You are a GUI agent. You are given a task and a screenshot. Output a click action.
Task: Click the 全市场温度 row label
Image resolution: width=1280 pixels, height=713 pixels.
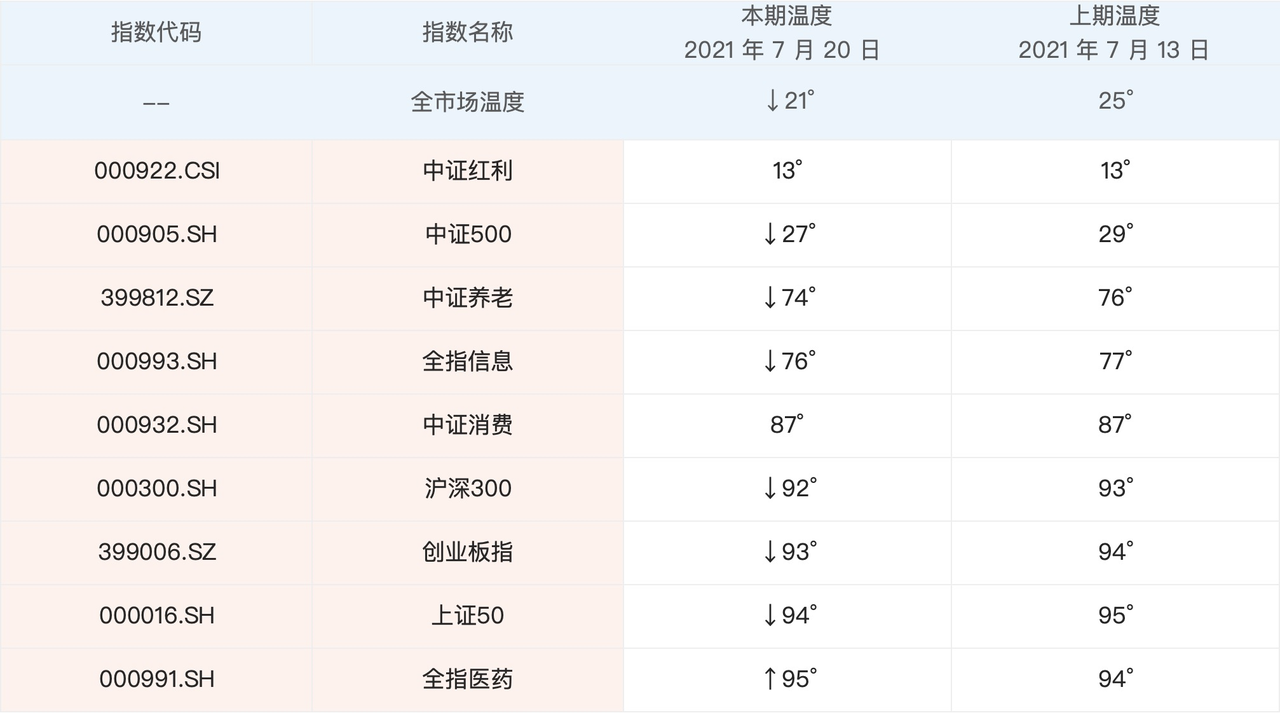467,102
